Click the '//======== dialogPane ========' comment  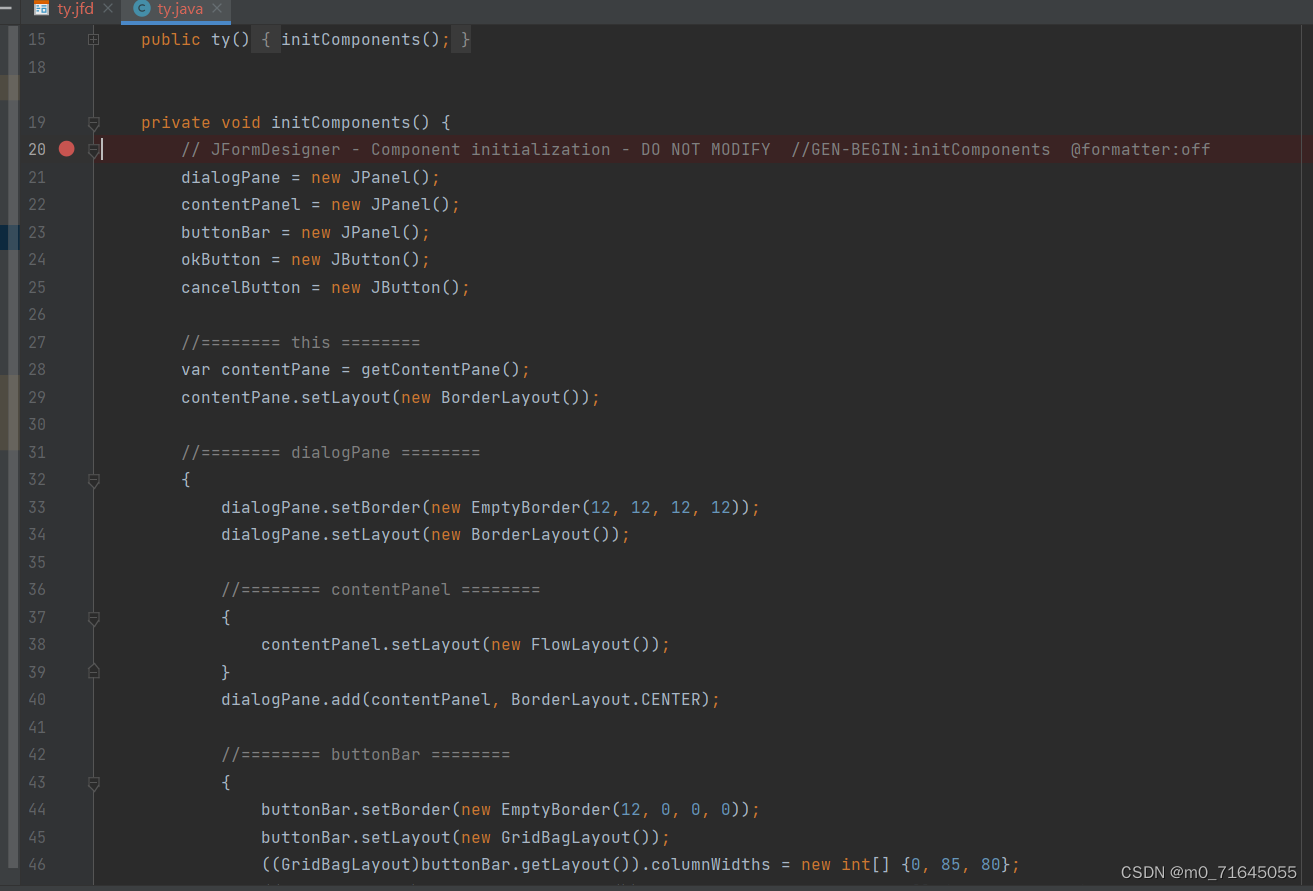pos(331,452)
